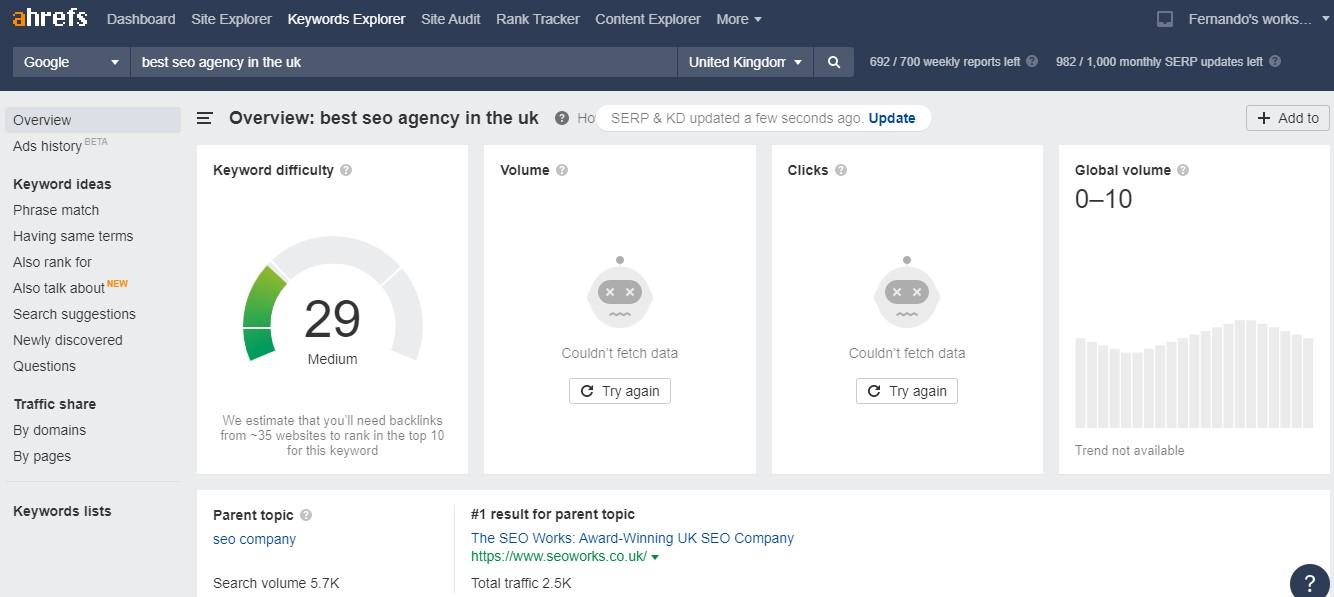Click the help icon beside Global volume
The height and width of the screenshot is (597, 1334).
[1184, 170]
